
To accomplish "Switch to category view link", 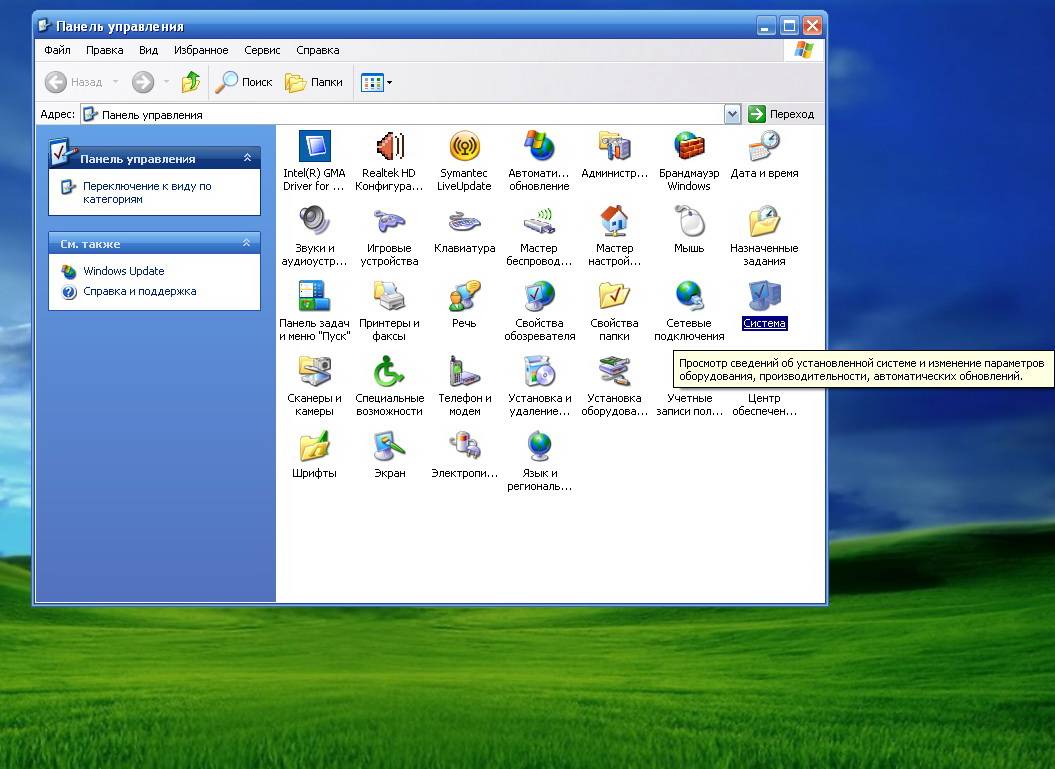I will pos(147,192).
